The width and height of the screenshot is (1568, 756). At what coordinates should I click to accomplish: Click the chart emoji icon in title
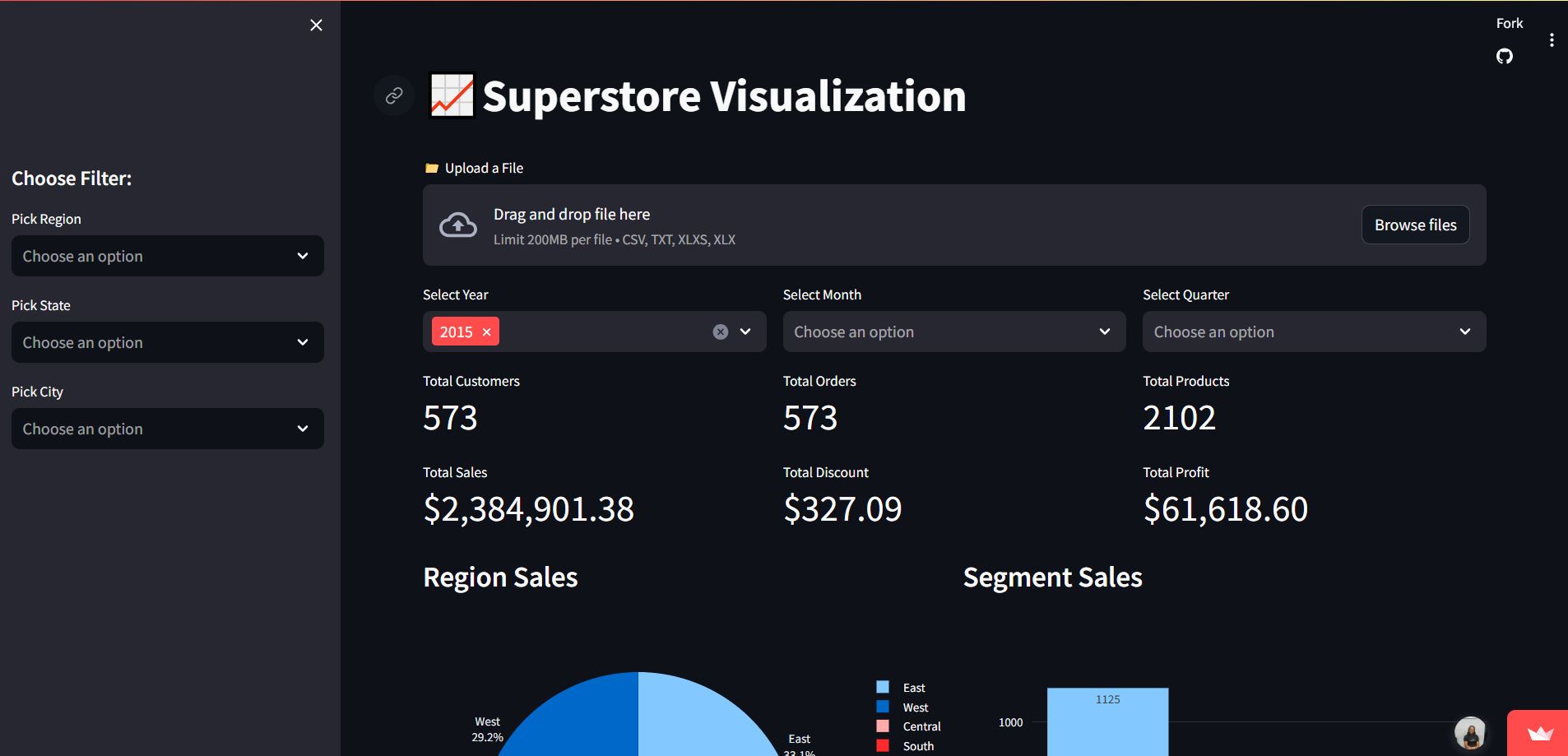tap(452, 95)
